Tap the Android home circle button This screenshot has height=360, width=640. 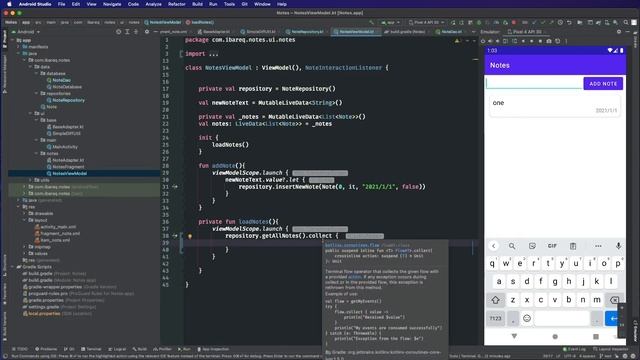click(555, 336)
